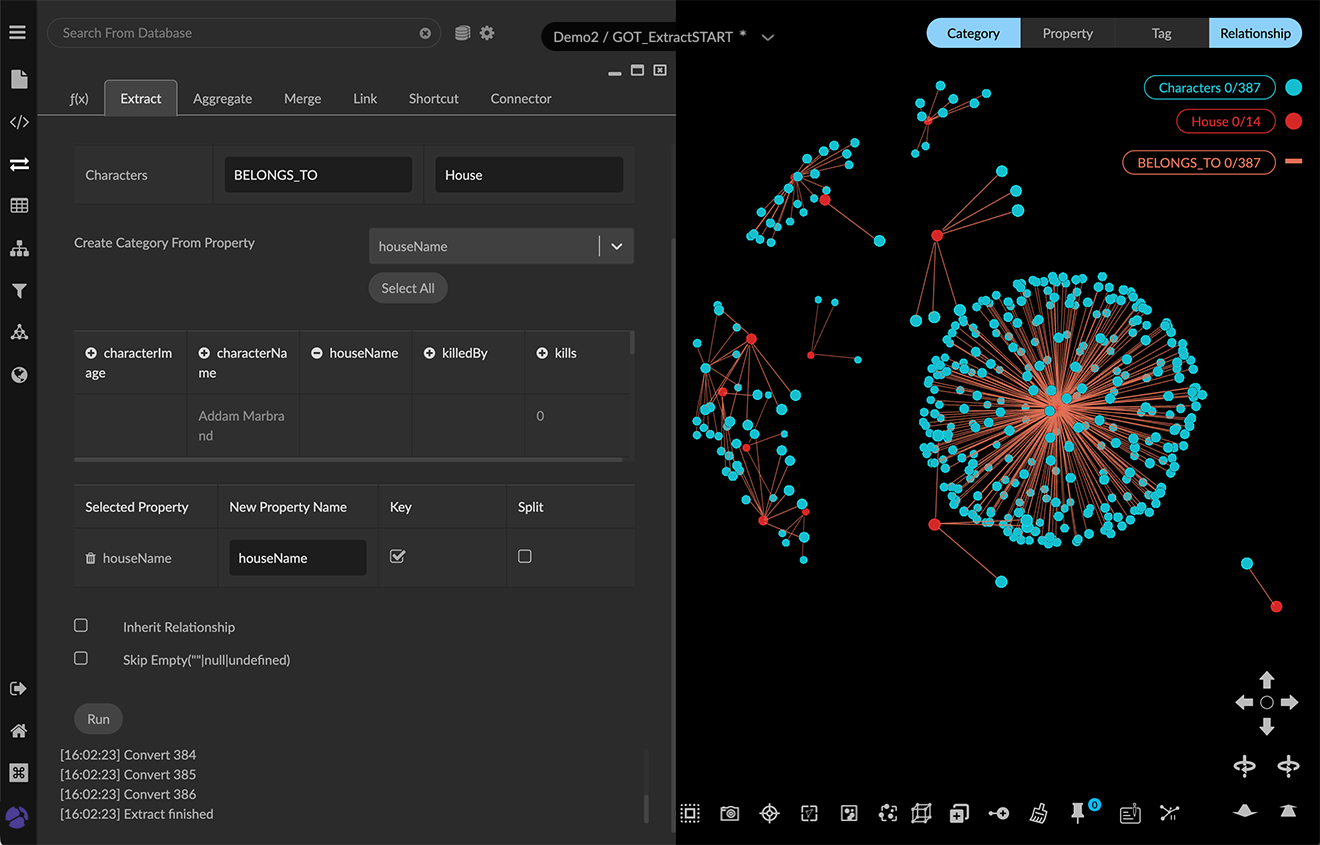Viewport: 1320px width, 845px height.
Task: Click the broom clear icon in bottom toolbar
Action: pyautogui.click(x=1039, y=814)
